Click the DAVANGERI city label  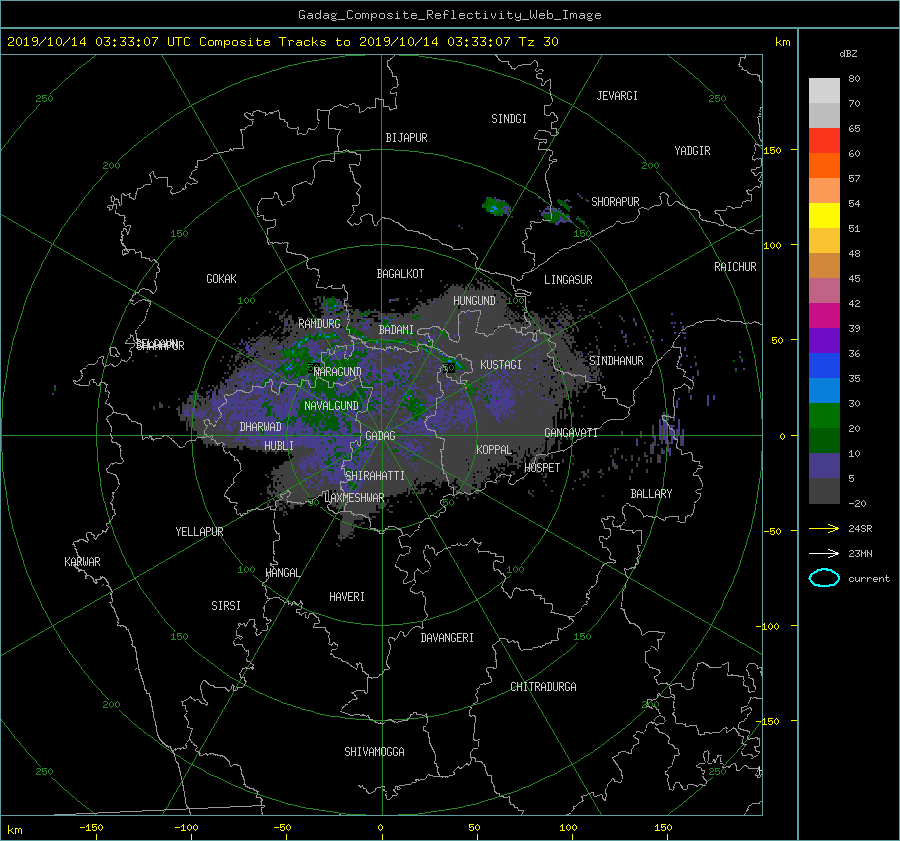point(447,638)
